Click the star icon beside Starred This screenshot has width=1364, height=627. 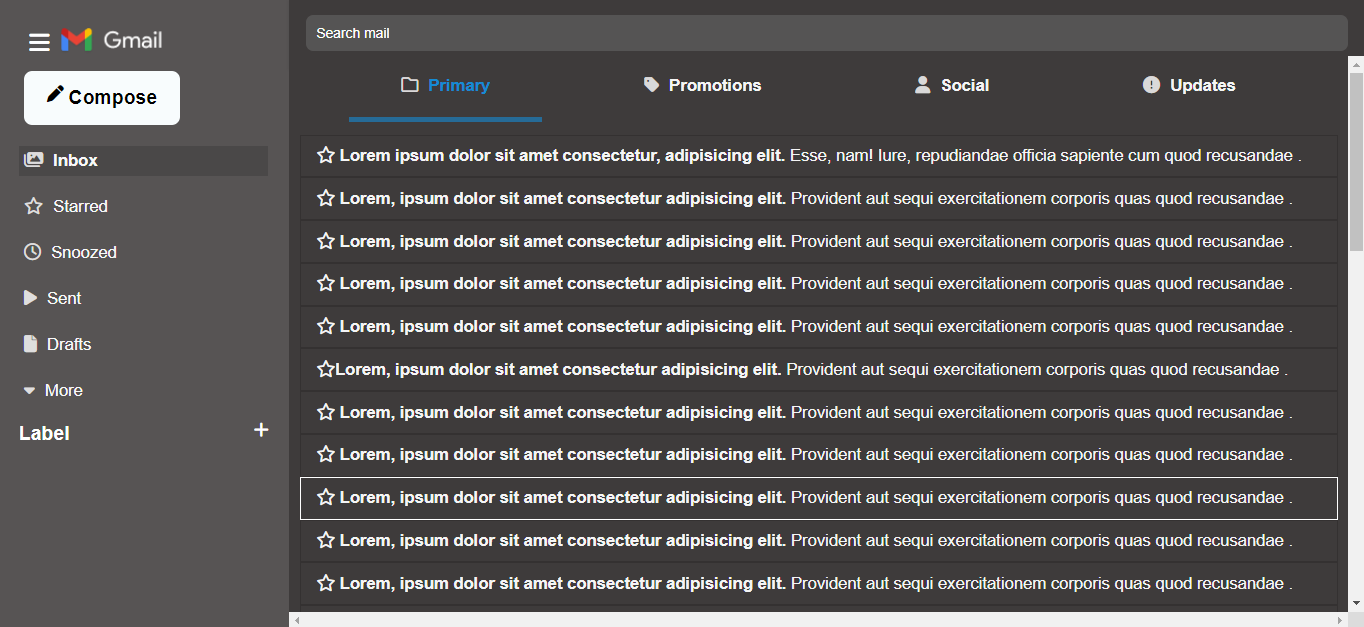pos(33,206)
